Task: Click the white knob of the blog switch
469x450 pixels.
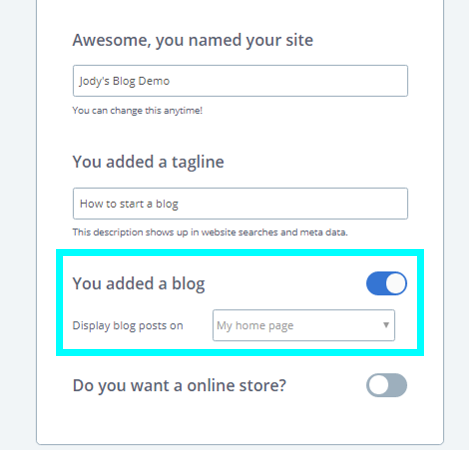Action: tap(396, 284)
